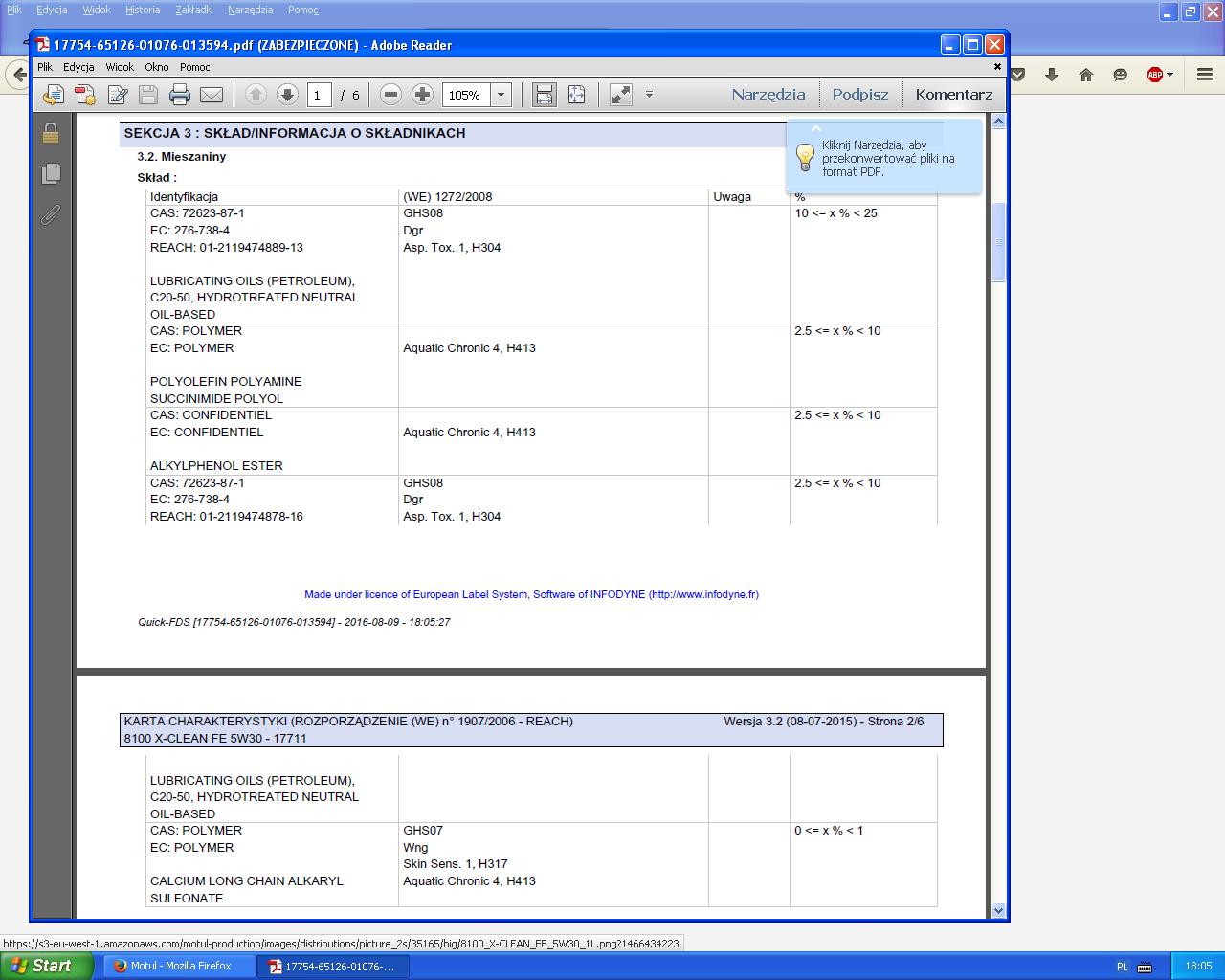Open the sign and add text tool
This screenshot has width=1225, height=980.
[x=118, y=95]
